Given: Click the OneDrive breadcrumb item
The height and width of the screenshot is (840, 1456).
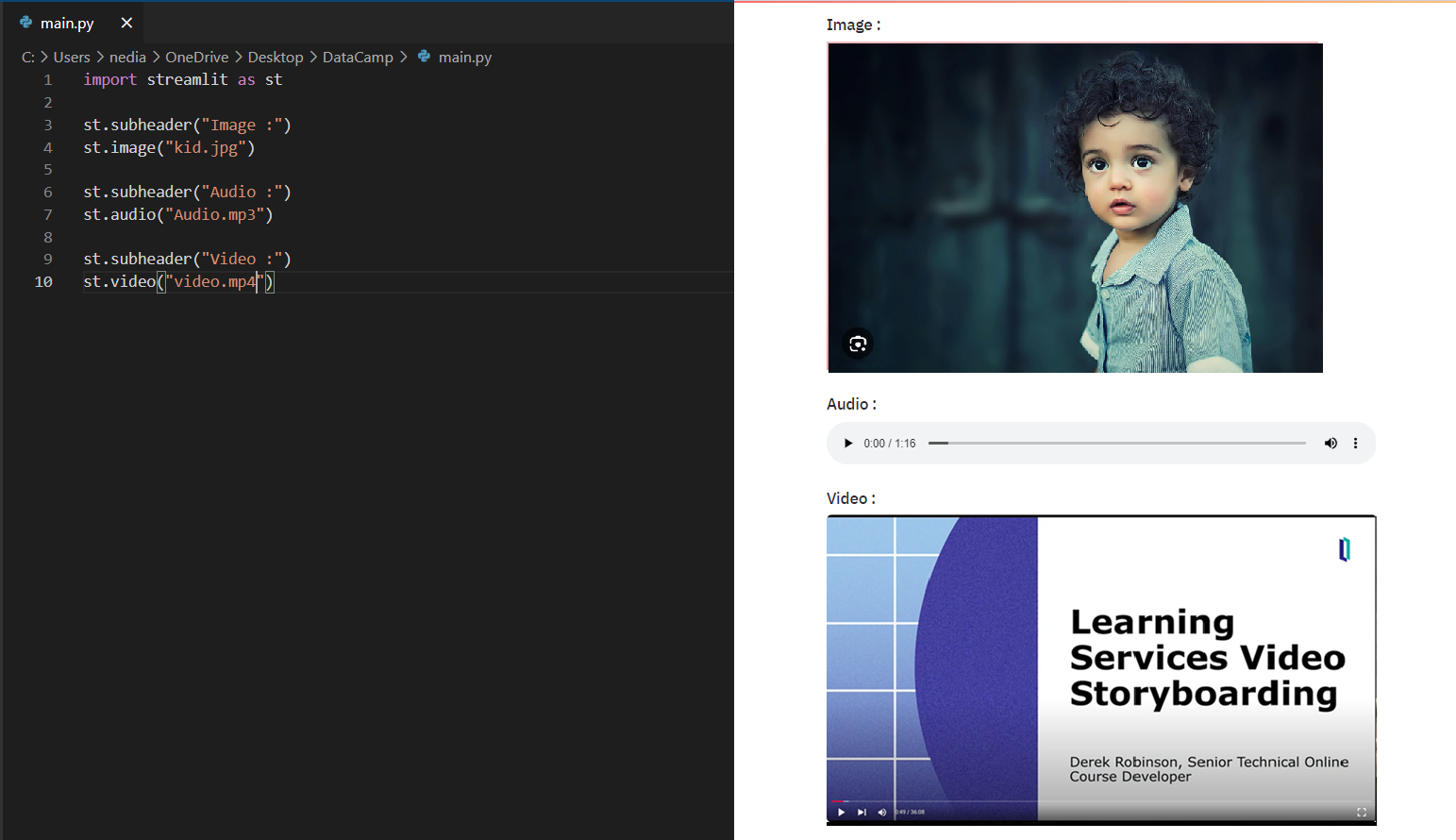Looking at the screenshot, I should 196,58.
